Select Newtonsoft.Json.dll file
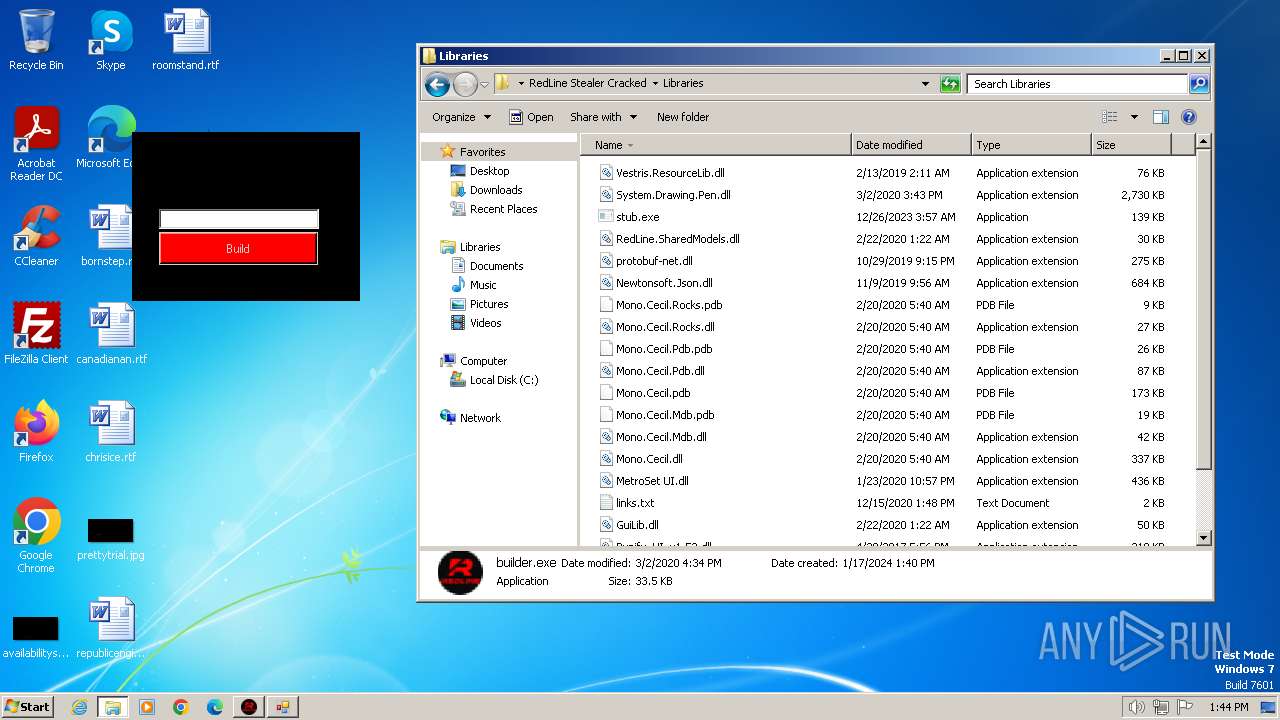This screenshot has width=1280, height=720. (x=664, y=283)
